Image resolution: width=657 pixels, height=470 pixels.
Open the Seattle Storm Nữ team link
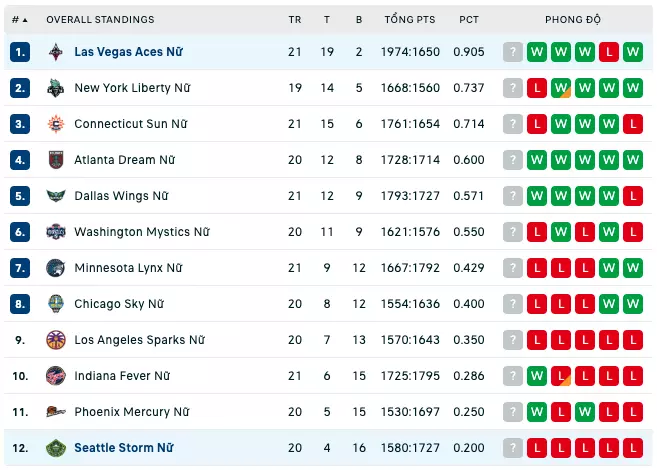coord(124,448)
